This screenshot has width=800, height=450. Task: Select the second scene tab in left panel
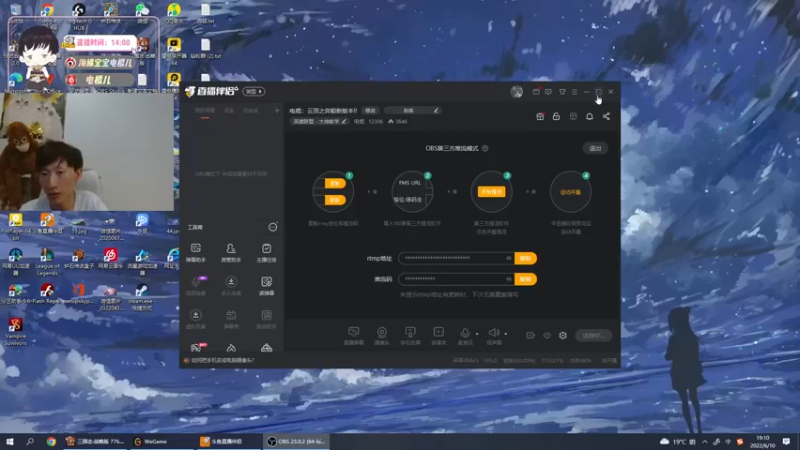(x=230, y=110)
